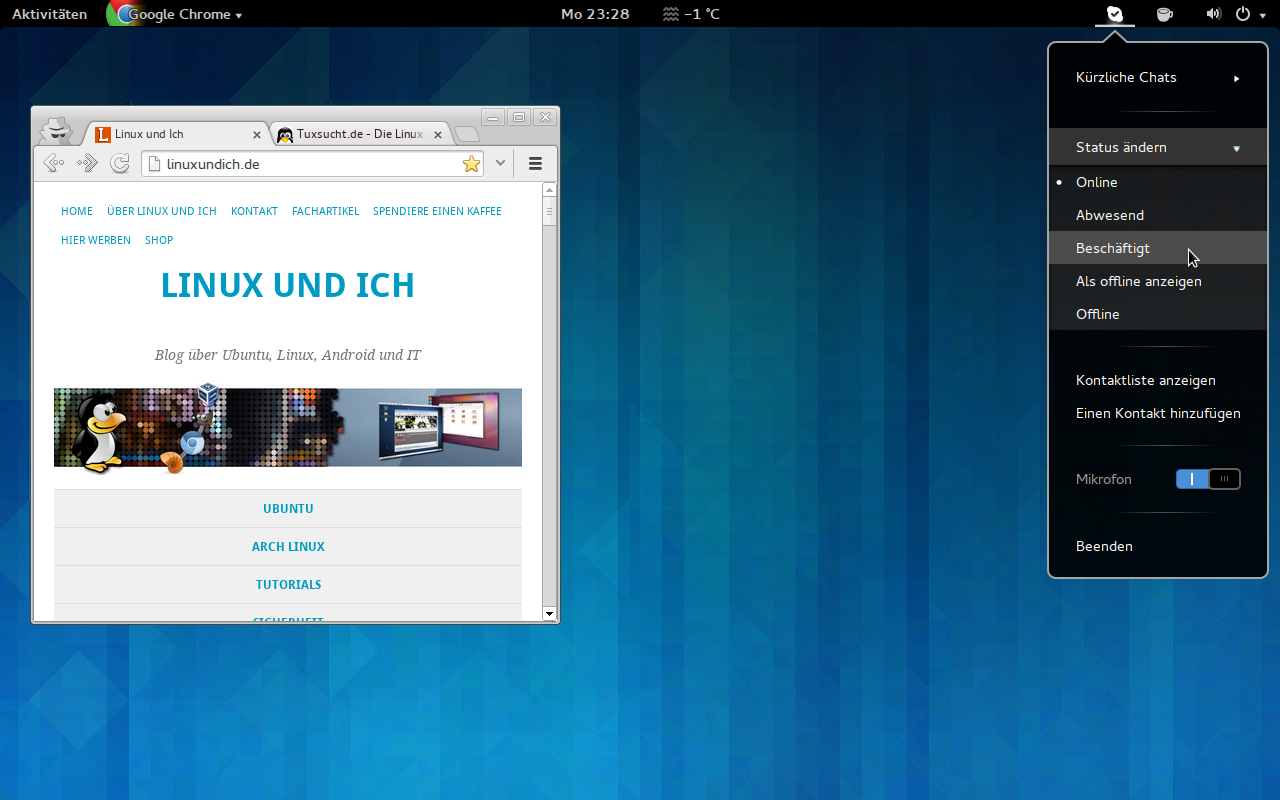Bookmark page with the star icon
Screen dimensions: 1280x800
(472, 164)
